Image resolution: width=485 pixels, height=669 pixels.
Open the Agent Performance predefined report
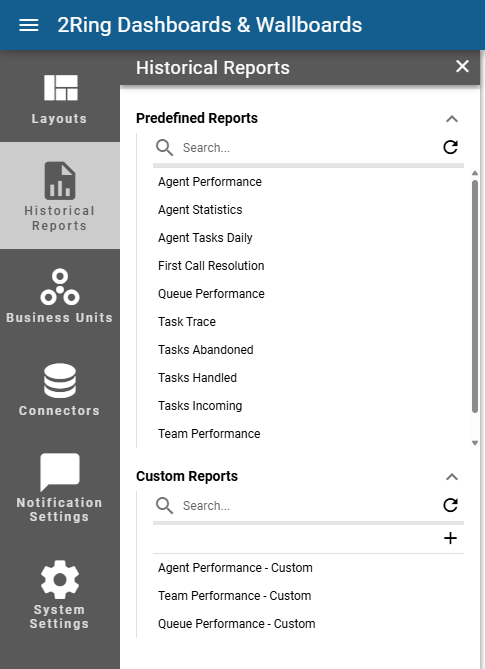(210, 182)
